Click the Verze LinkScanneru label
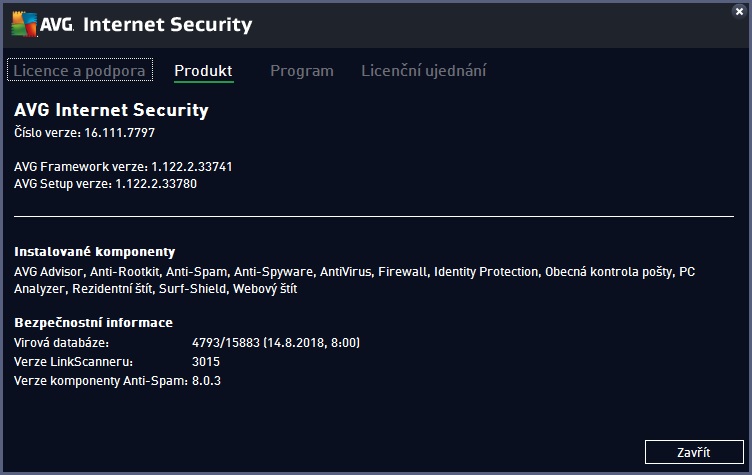752x475 pixels. (72, 361)
